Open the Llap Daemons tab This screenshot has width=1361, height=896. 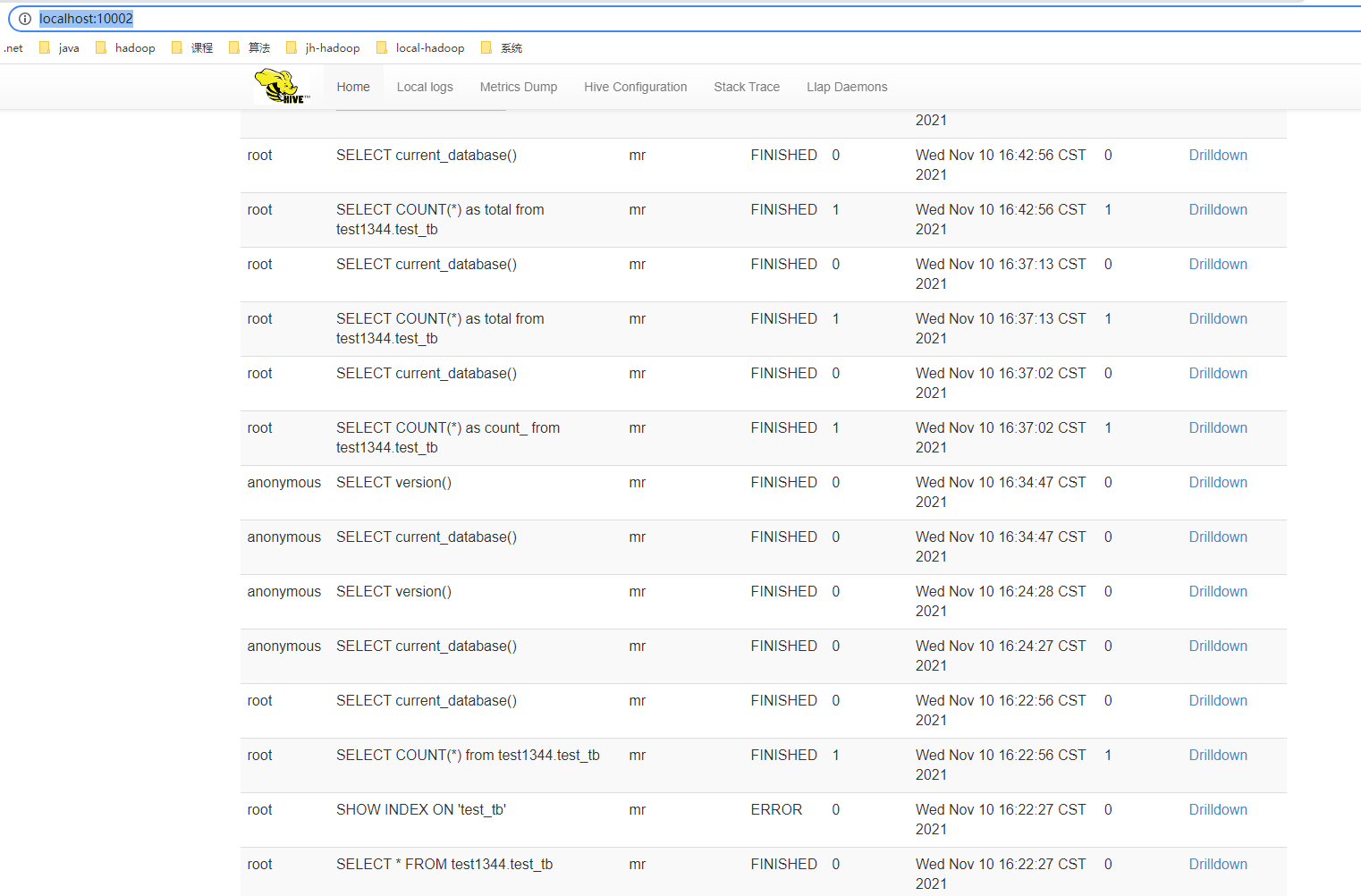click(847, 87)
